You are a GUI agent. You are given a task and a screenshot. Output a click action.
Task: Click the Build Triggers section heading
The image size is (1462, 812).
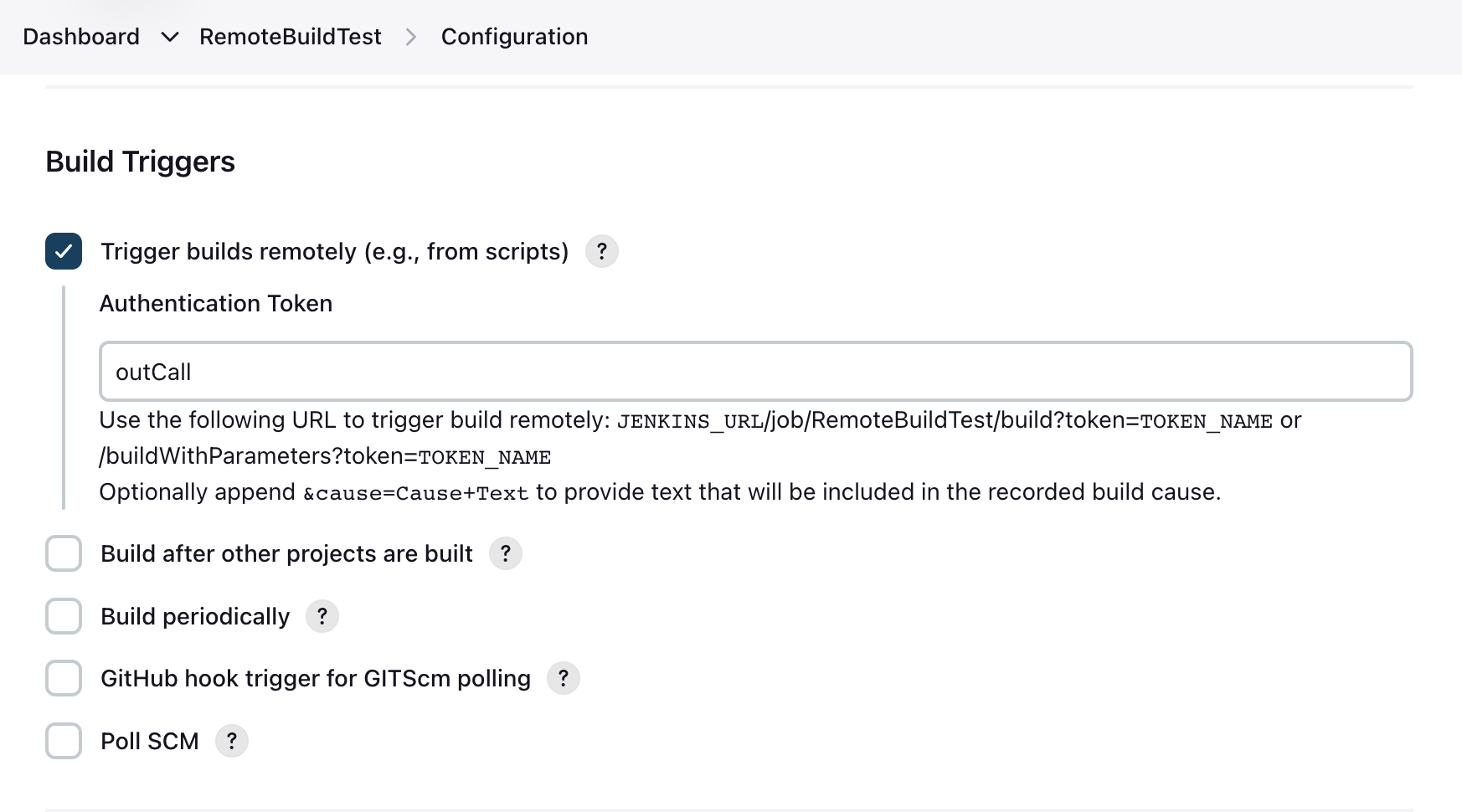[140, 162]
